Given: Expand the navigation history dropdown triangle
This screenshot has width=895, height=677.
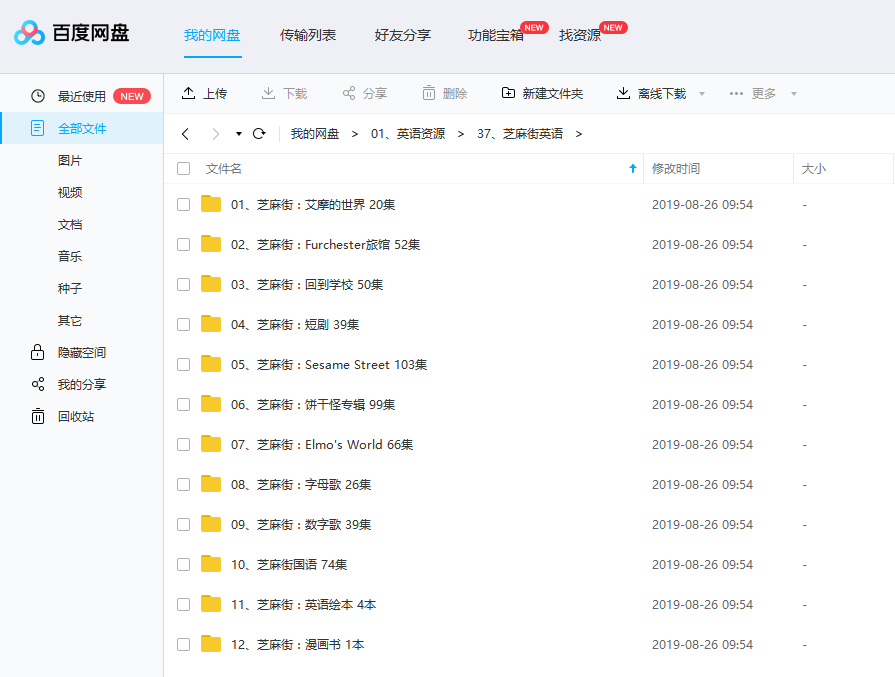Looking at the screenshot, I should pyautogui.click(x=239, y=133).
